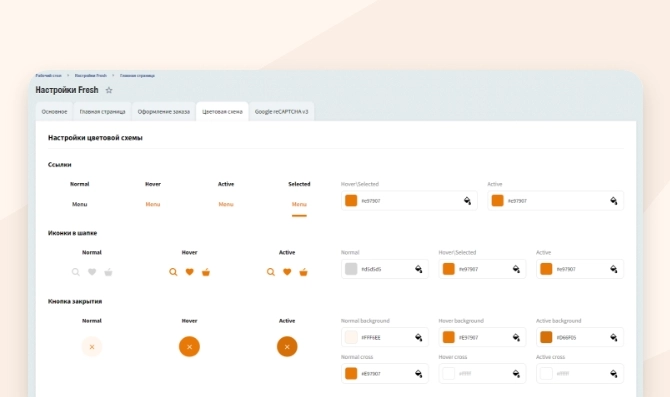Click the Hover Menu link preview
The height and width of the screenshot is (397, 670).
click(153, 204)
